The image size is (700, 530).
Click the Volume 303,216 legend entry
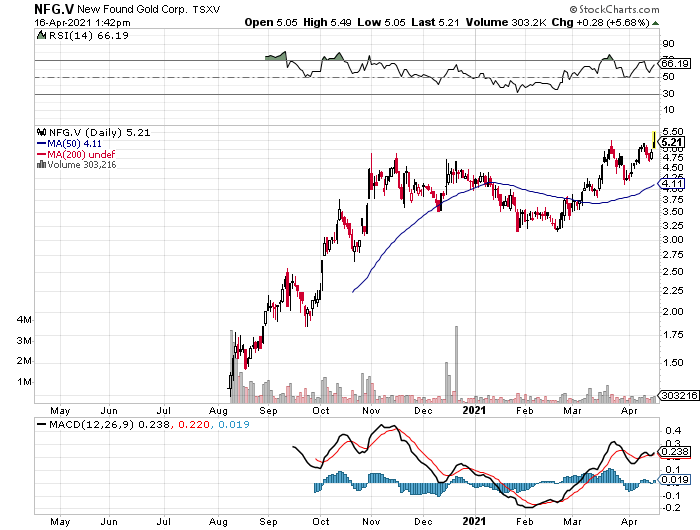pos(81,165)
